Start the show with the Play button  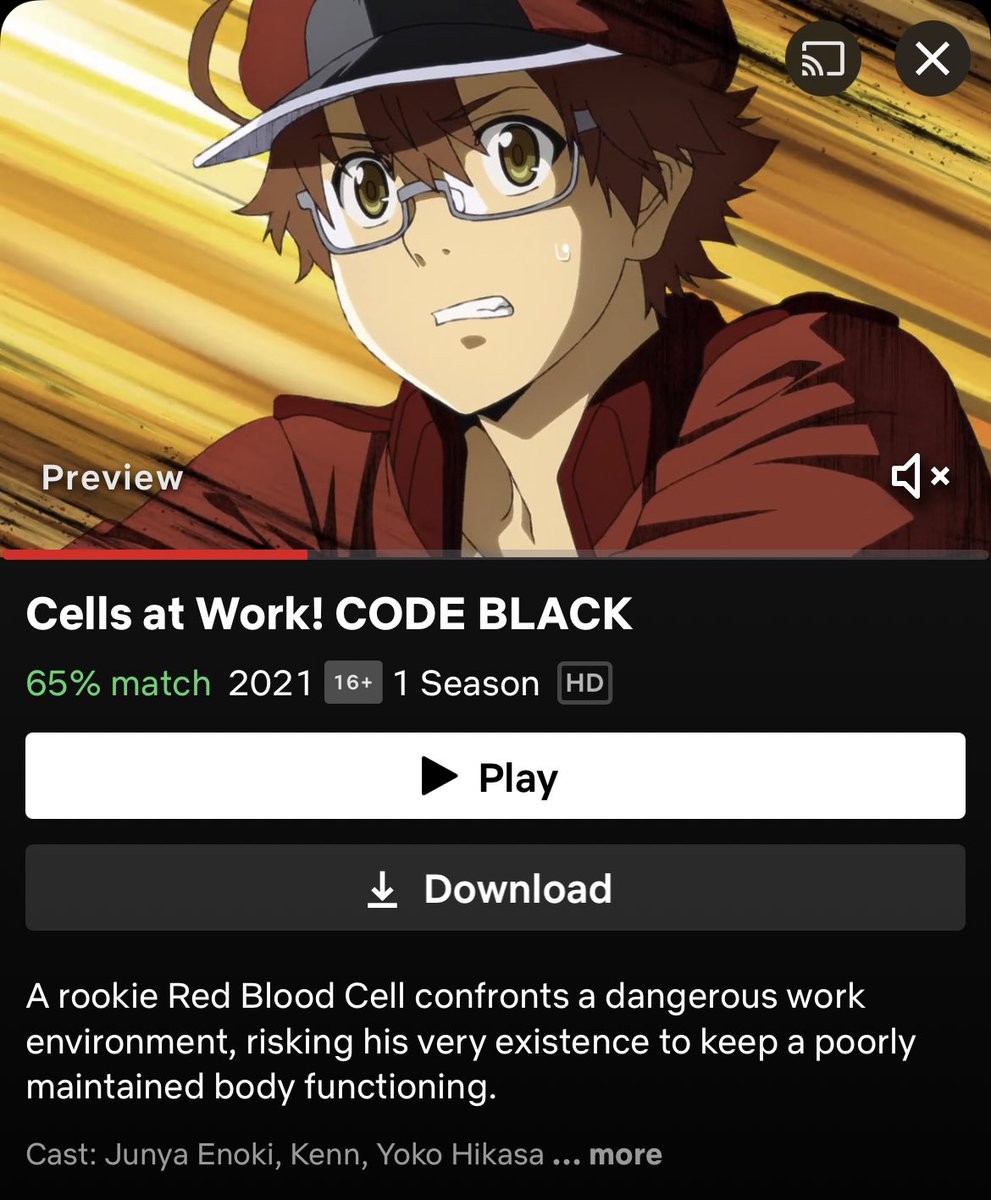click(495, 776)
